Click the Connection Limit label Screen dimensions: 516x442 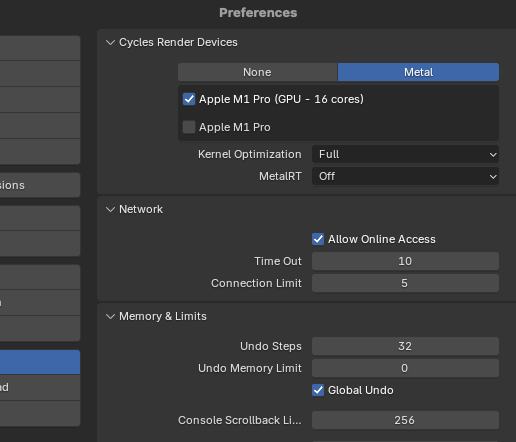point(256,283)
